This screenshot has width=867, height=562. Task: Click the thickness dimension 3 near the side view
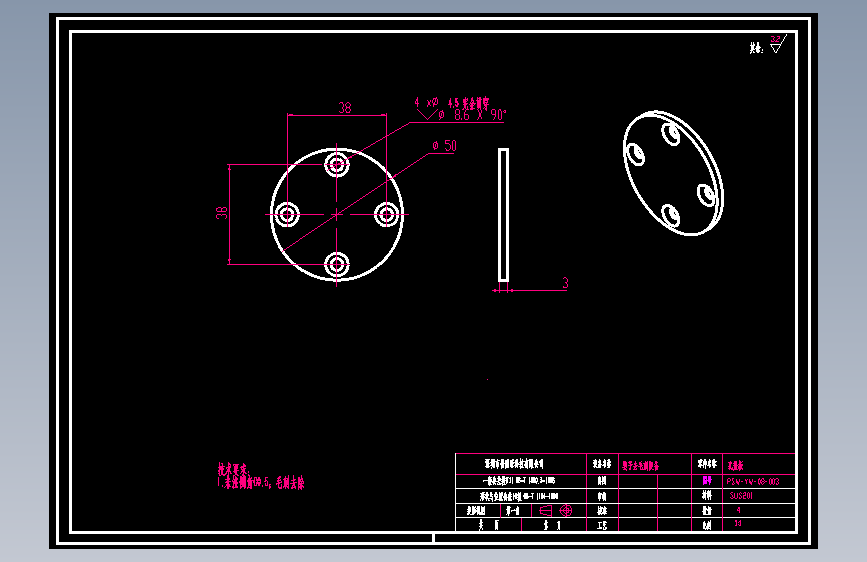tap(565, 283)
